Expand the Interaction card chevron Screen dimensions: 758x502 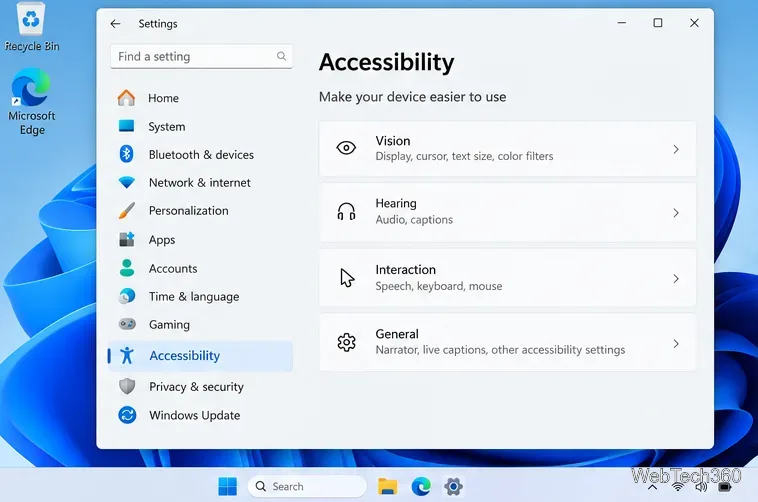tap(676, 279)
